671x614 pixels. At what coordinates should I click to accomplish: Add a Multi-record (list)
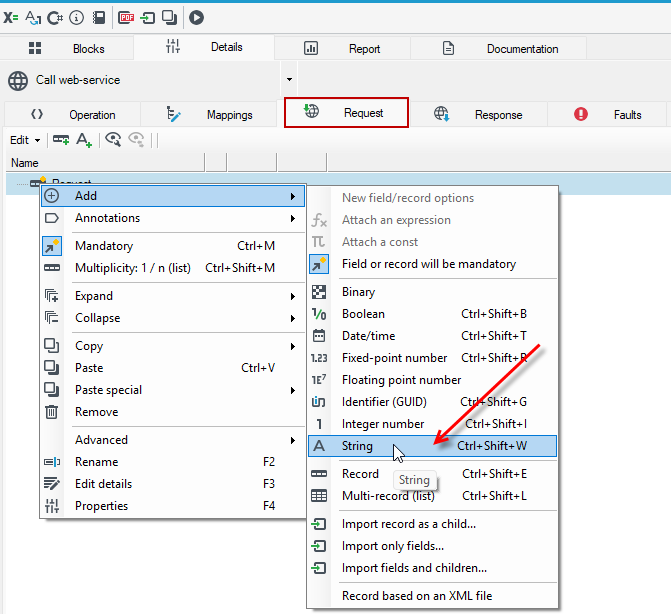coord(432,496)
